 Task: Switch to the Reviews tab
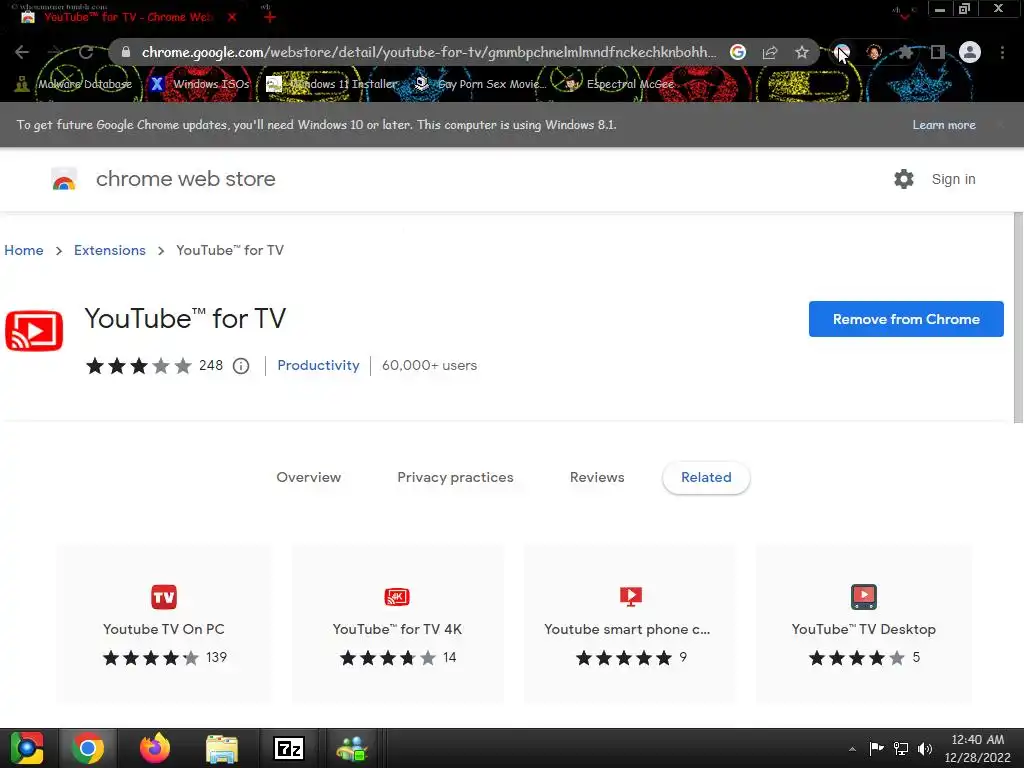pos(597,477)
